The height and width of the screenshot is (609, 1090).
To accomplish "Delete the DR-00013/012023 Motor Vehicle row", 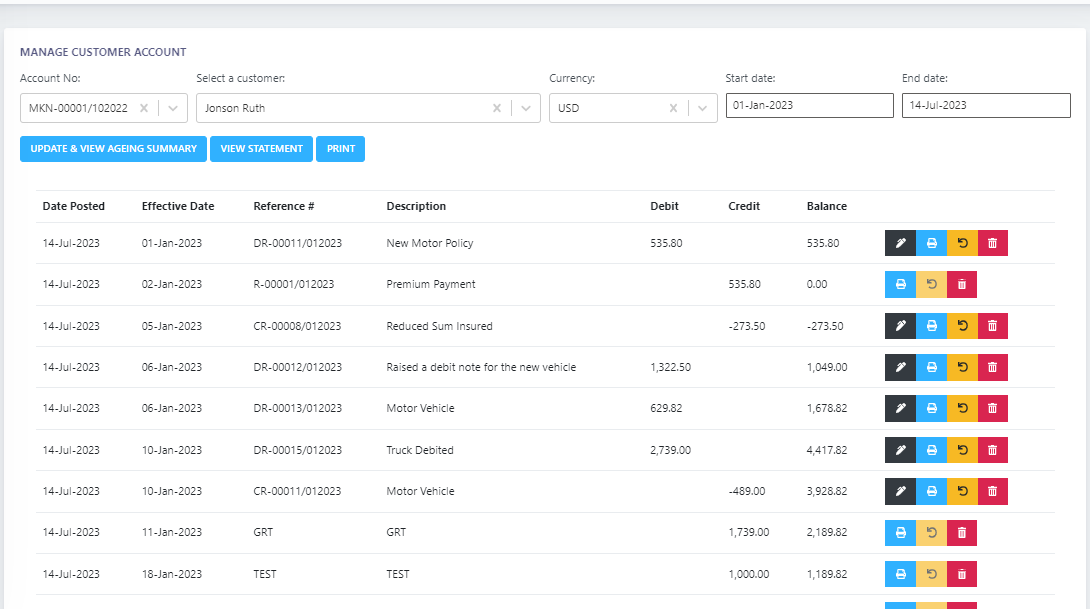I will click(993, 409).
